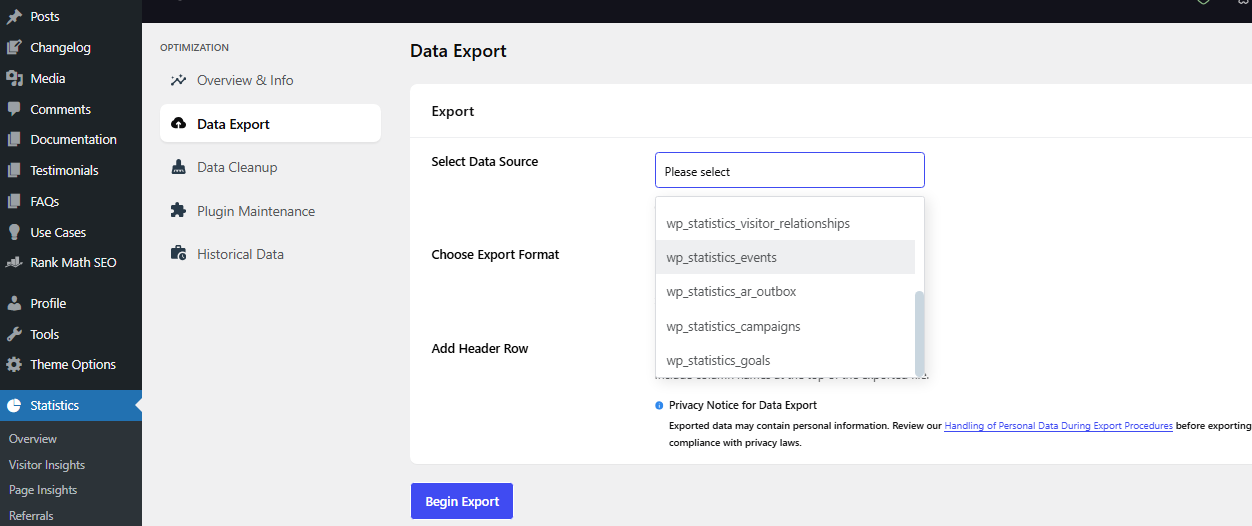Image resolution: width=1252 pixels, height=526 pixels.
Task: Click the Comments bubble icon
Action: pos(14,110)
